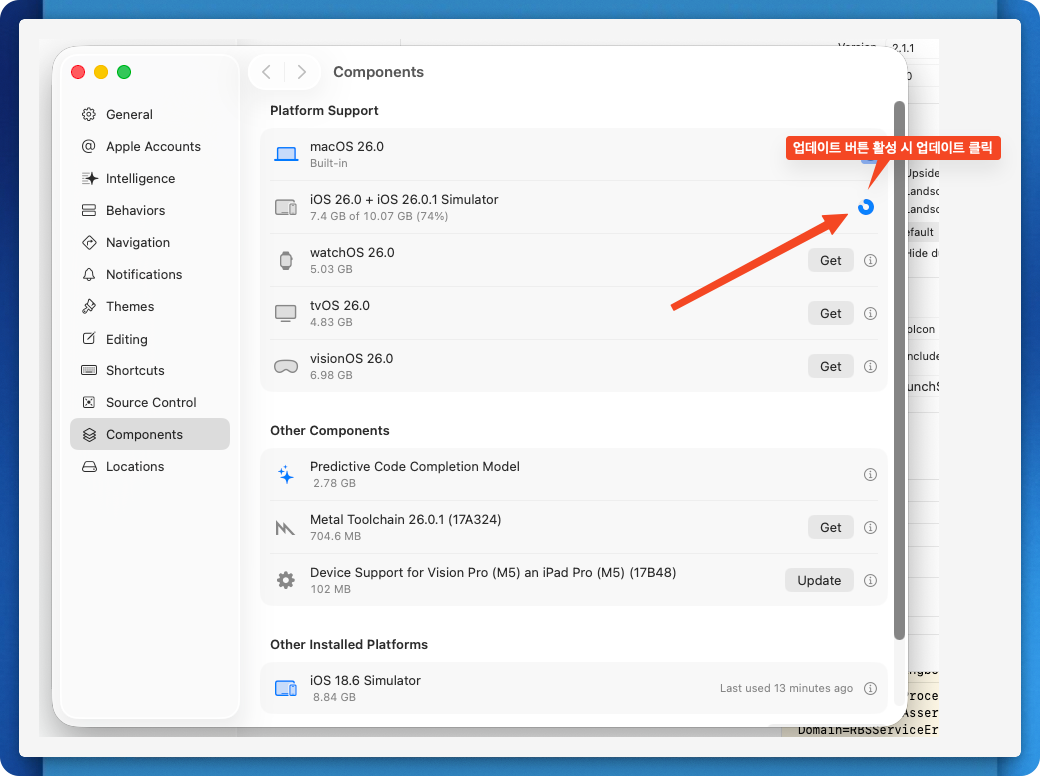This screenshot has width=1040, height=776.
Task: Click the General gear icon
Action: pyautogui.click(x=89, y=114)
